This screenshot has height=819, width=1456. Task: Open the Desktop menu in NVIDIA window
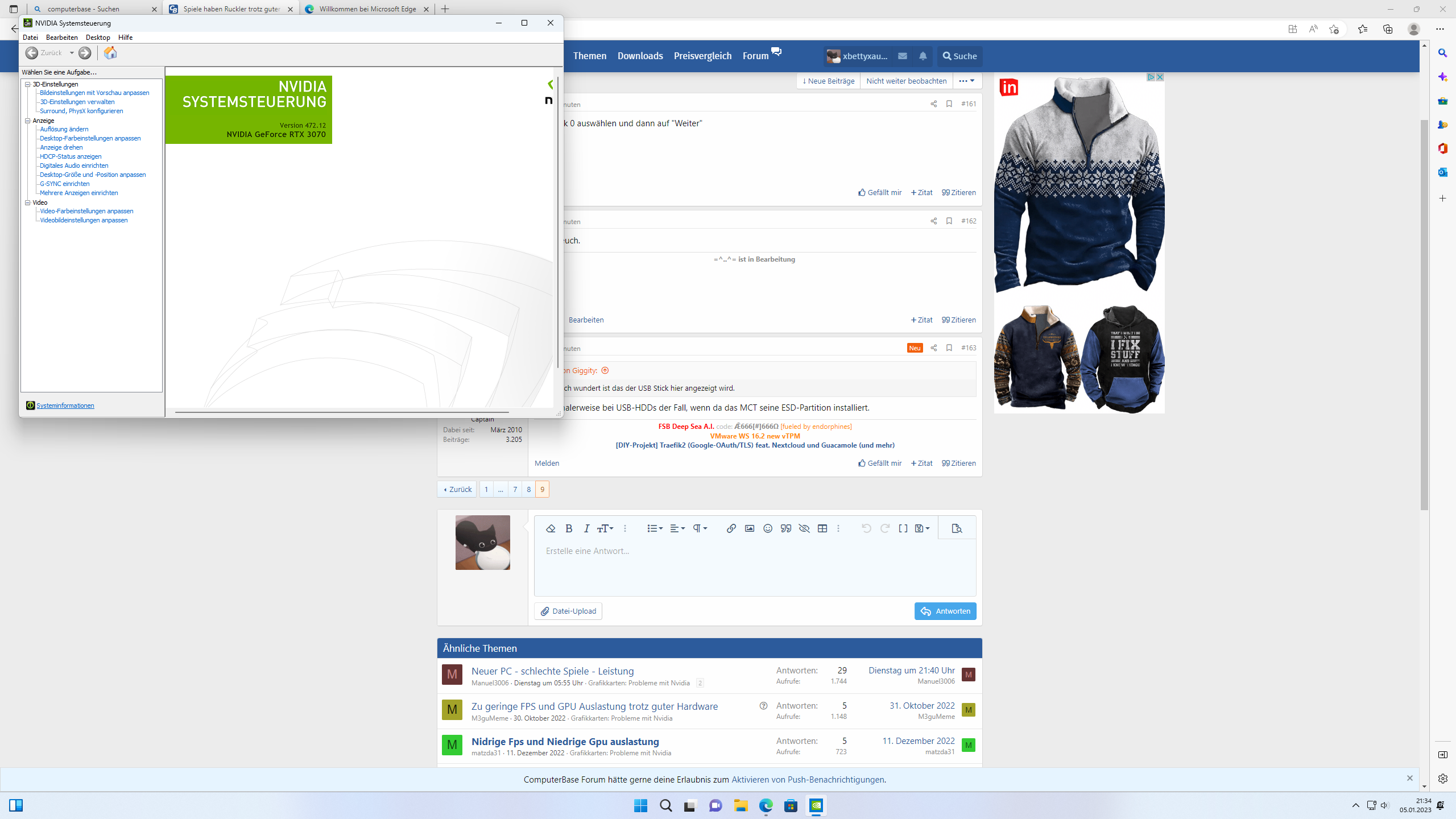[x=98, y=38]
